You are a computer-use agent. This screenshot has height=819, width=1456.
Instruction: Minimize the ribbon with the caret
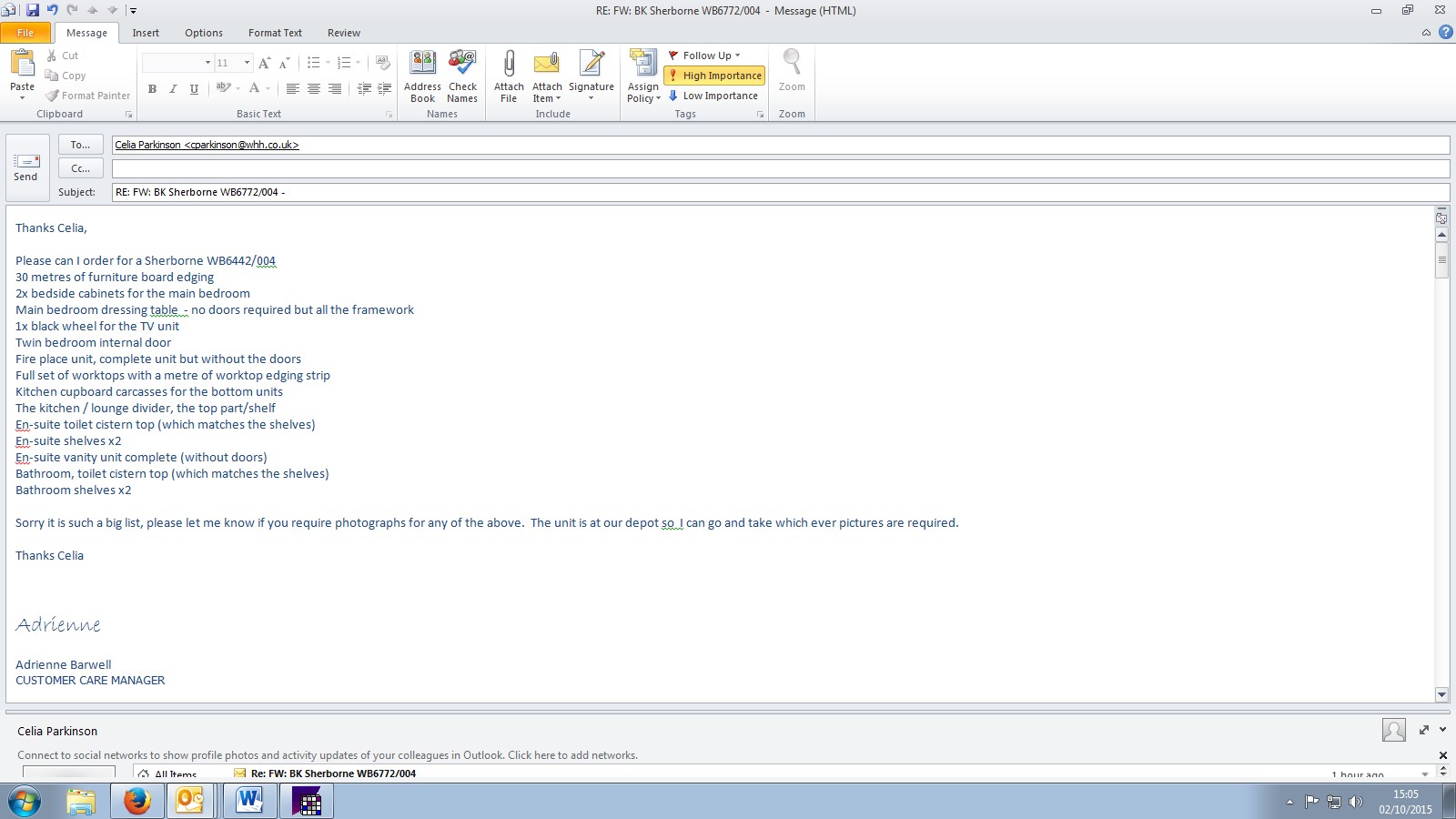pyautogui.click(x=1426, y=33)
